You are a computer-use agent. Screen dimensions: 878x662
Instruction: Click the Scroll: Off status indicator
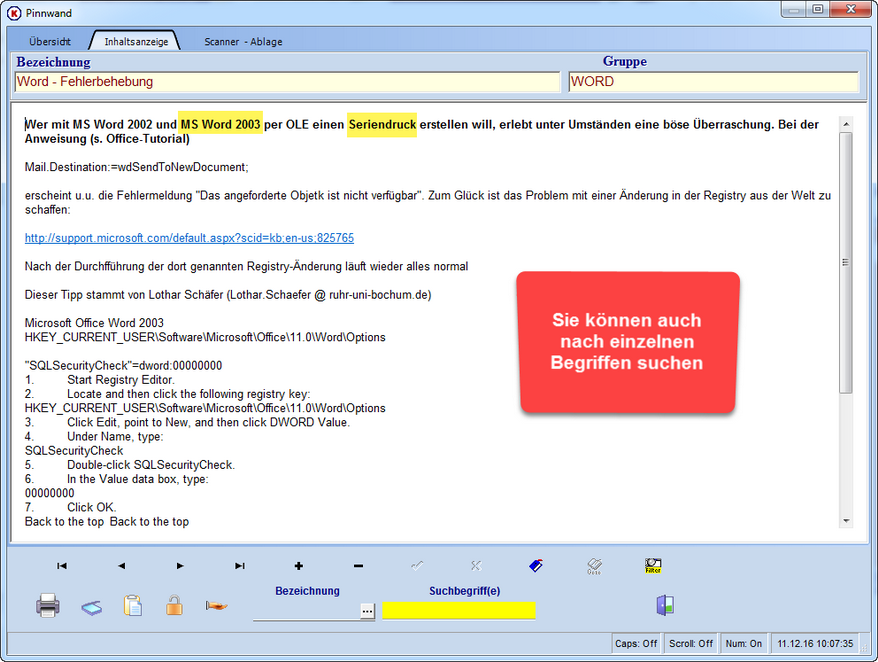[x=691, y=644]
